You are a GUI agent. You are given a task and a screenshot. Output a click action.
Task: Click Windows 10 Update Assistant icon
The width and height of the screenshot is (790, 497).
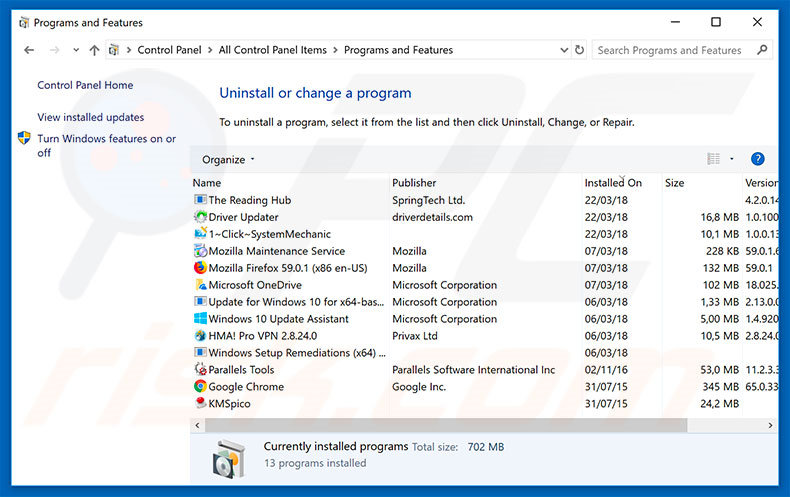pyautogui.click(x=200, y=319)
